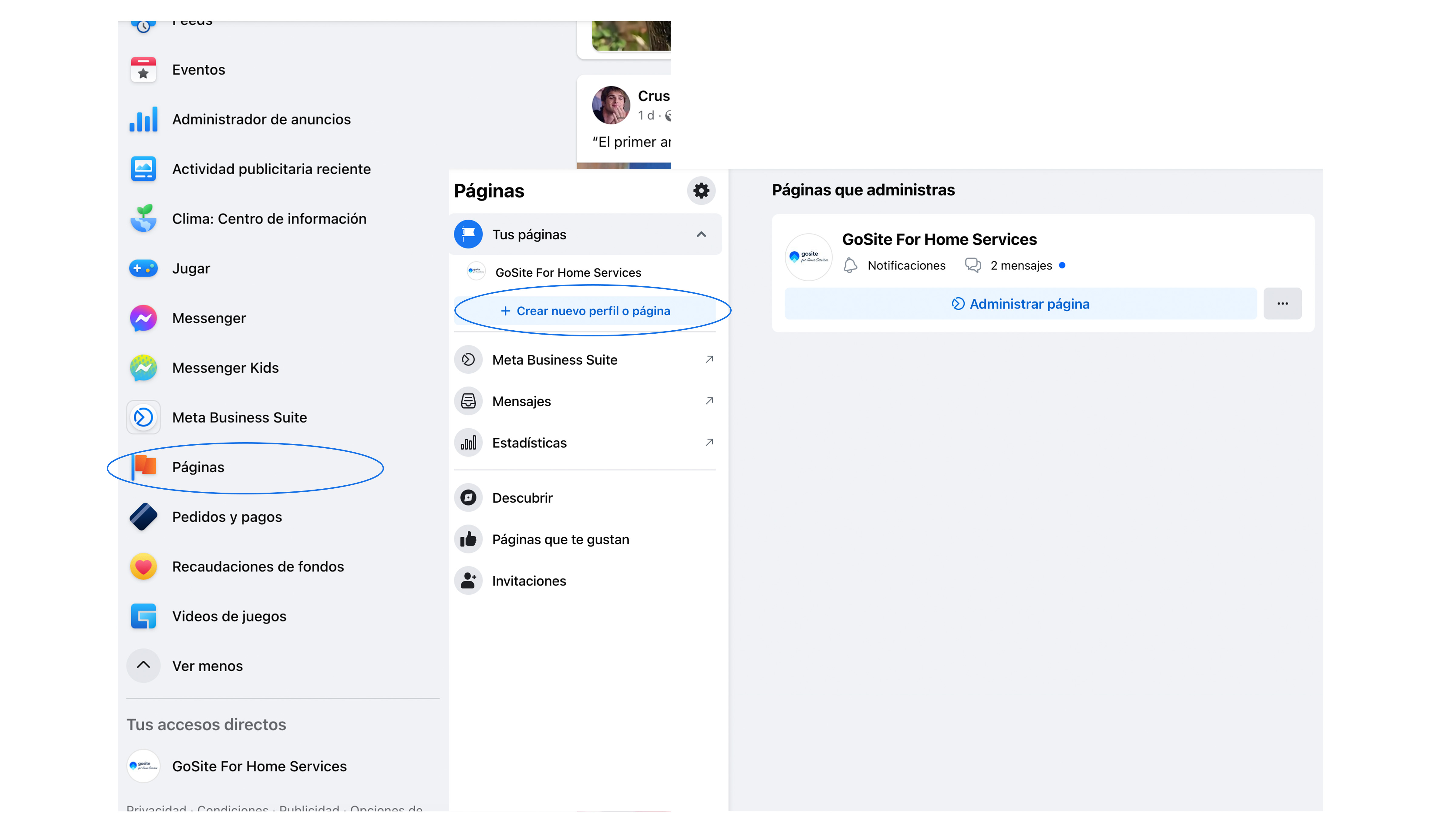Collapse the Tus páginas section

[701, 234]
